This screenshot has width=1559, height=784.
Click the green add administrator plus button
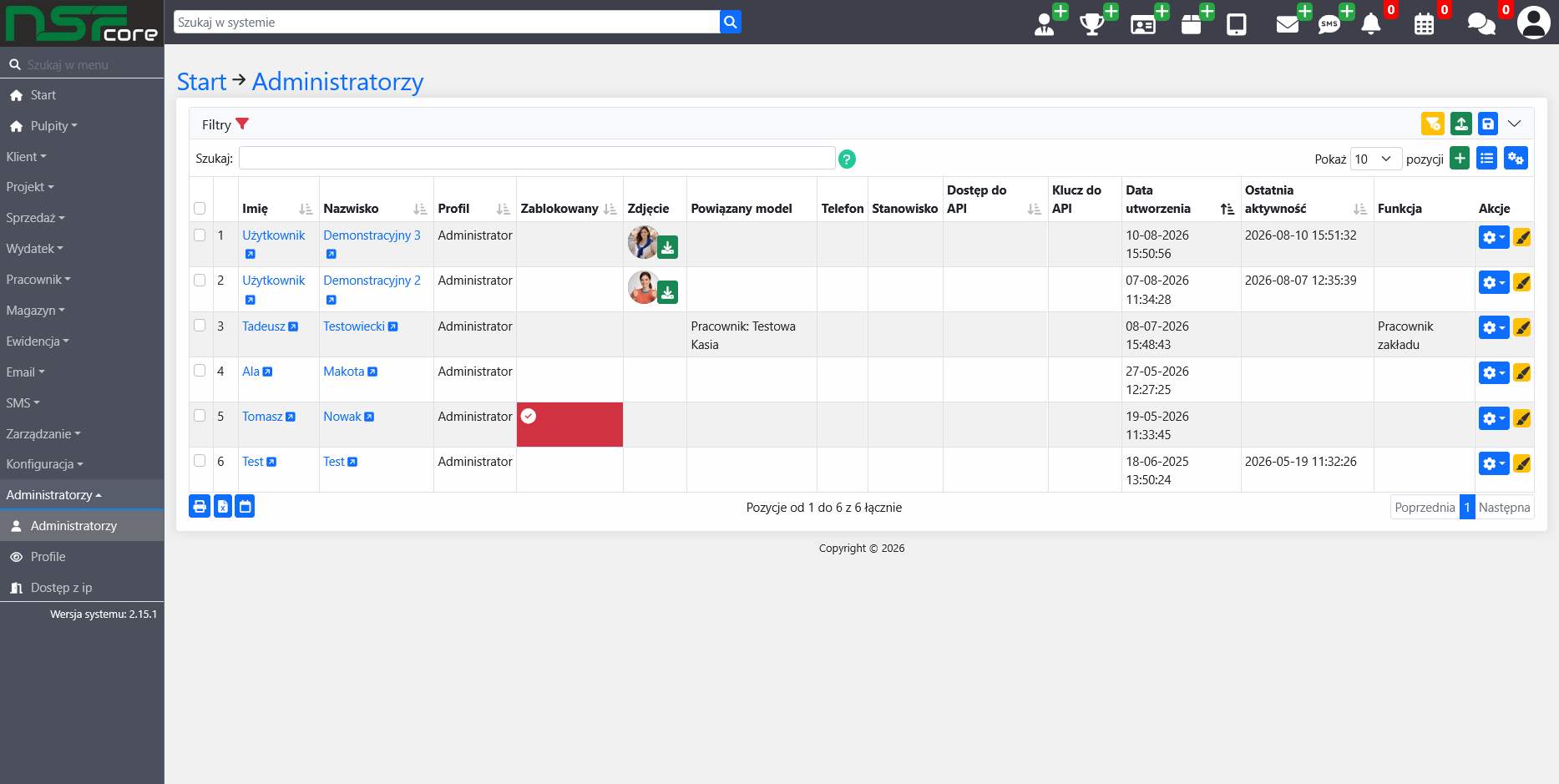(1460, 158)
